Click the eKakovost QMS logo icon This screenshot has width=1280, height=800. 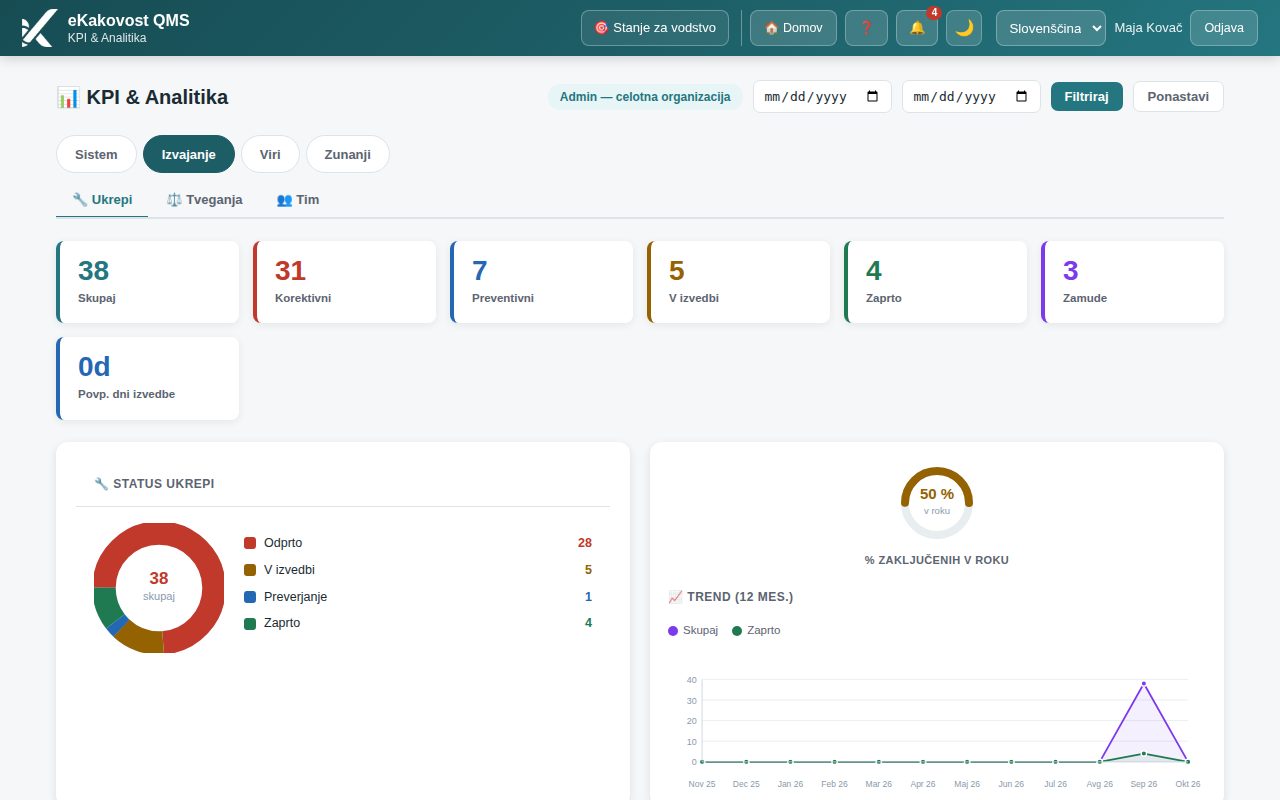click(x=38, y=28)
